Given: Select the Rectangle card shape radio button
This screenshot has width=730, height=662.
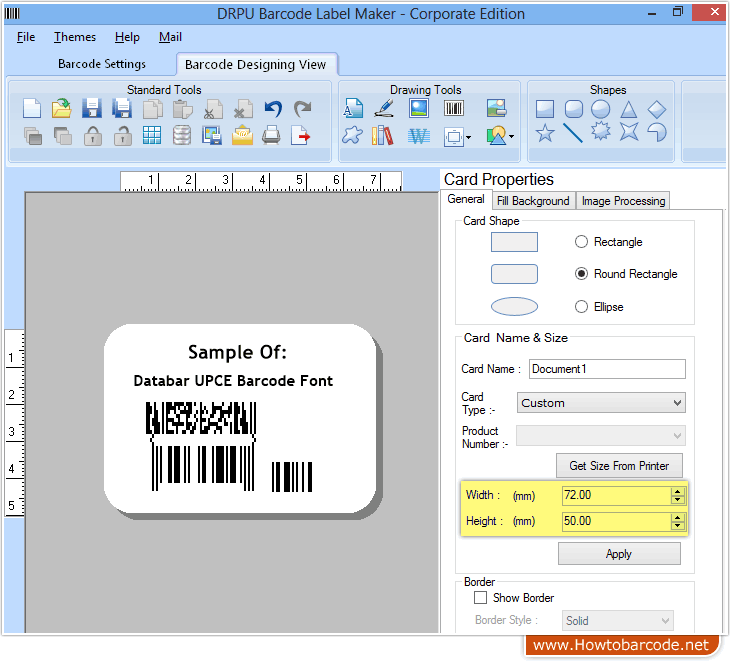Looking at the screenshot, I should [581, 242].
